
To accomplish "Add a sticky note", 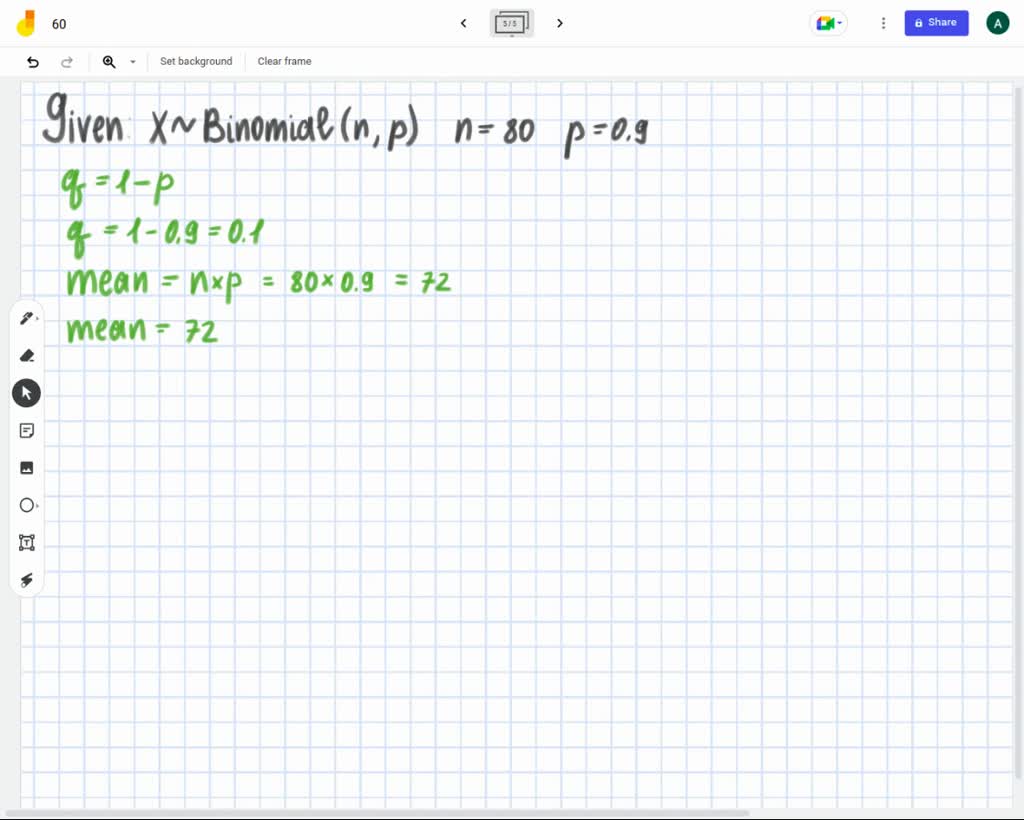I will (x=27, y=430).
